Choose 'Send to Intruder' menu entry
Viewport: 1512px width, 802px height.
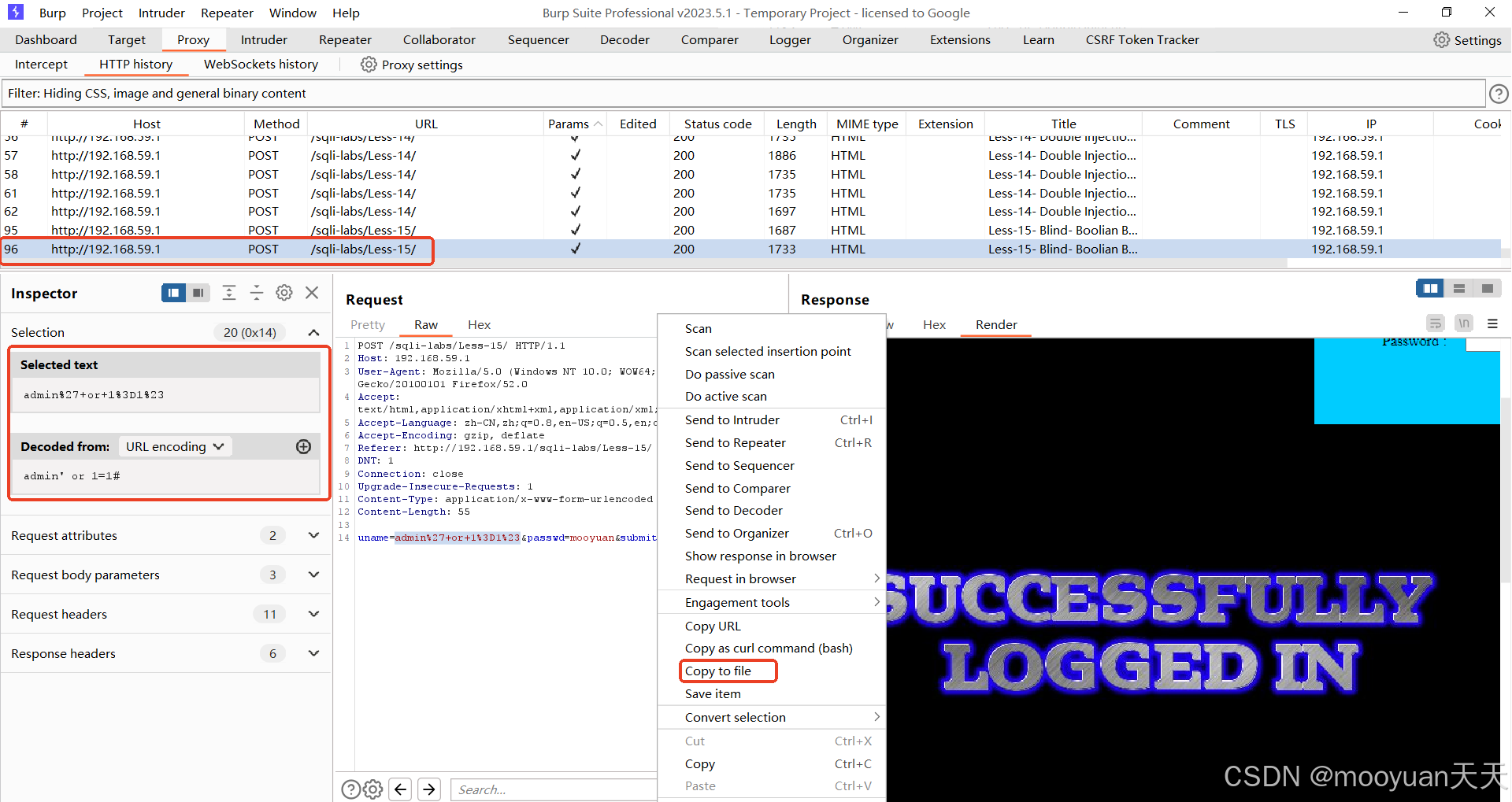pos(772,420)
